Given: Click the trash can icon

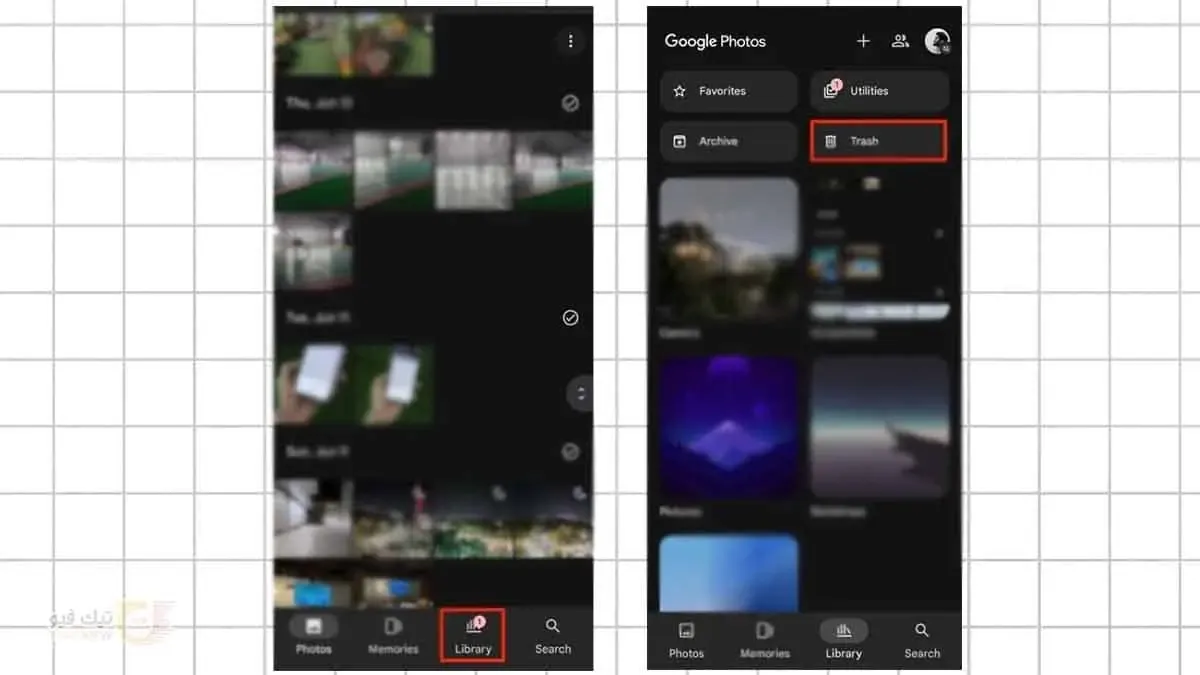Looking at the screenshot, I should 830,142.
